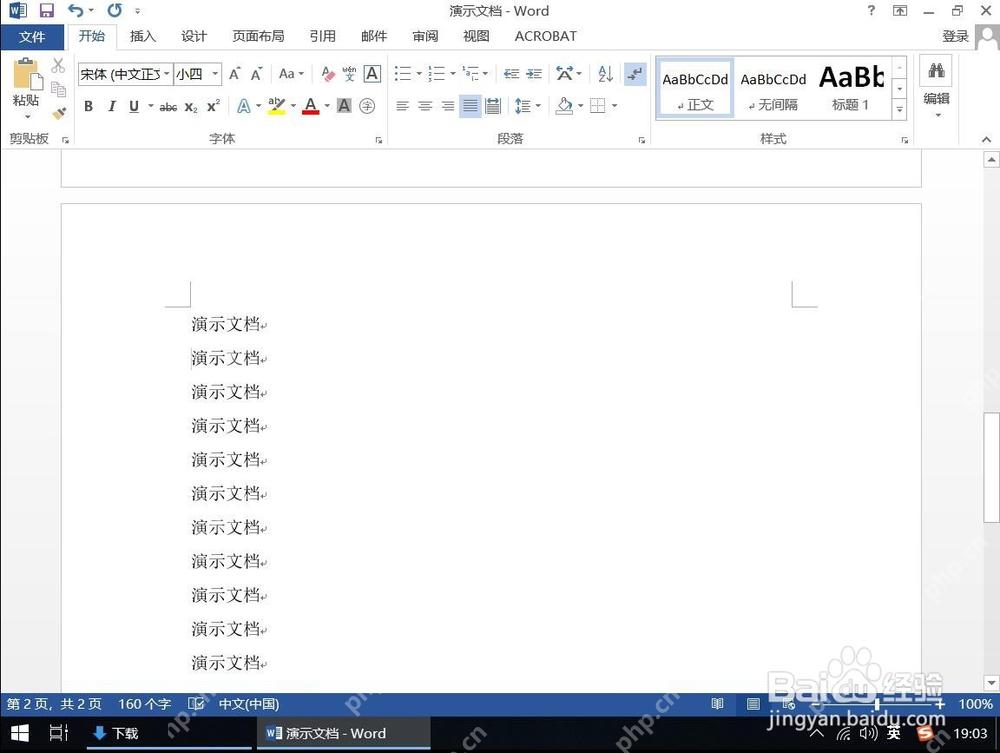1000x753 pixels.
Task: Open the phonetic guide (wén) tool
Action: click(x=349, y=74)
